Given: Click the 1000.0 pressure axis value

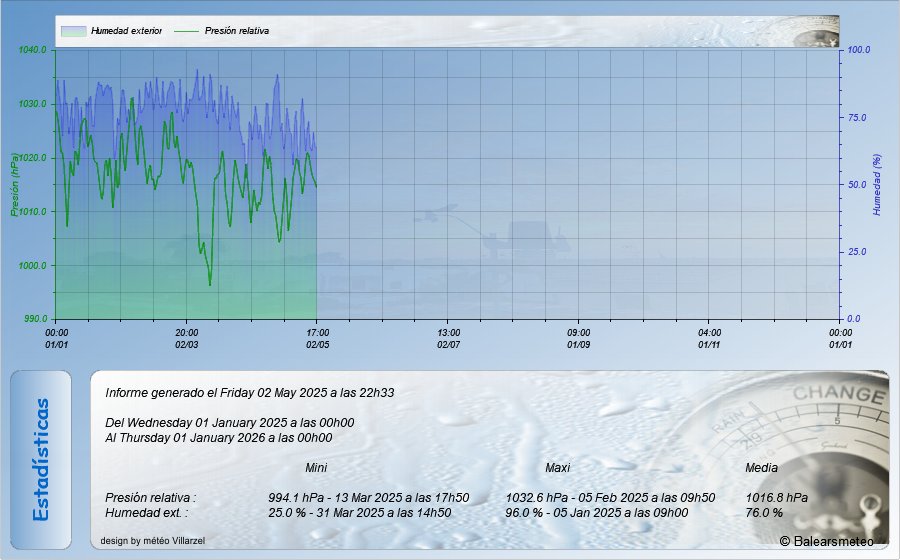Looking at the screenshot, I should coord(32,266).
